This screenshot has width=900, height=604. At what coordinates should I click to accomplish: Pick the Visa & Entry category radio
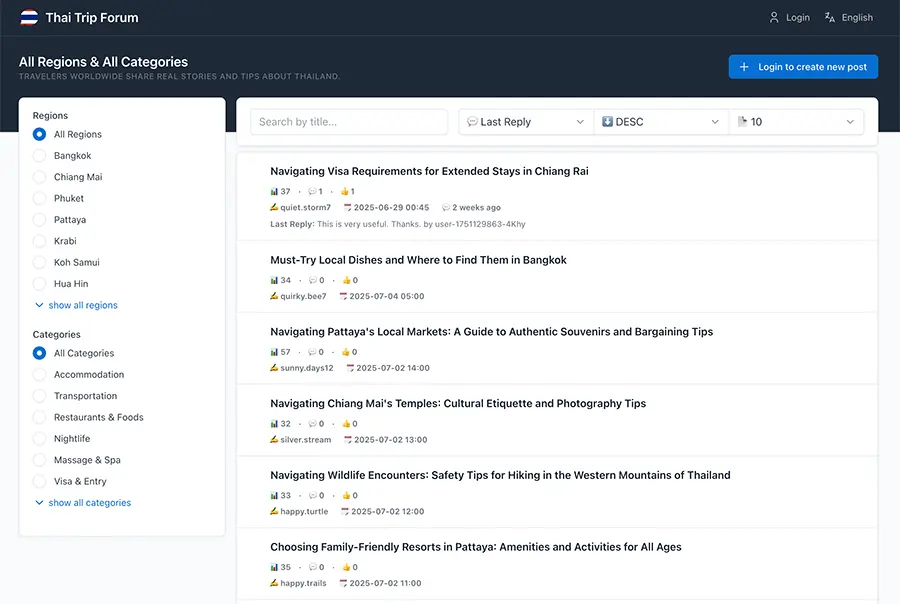point(39,481)
